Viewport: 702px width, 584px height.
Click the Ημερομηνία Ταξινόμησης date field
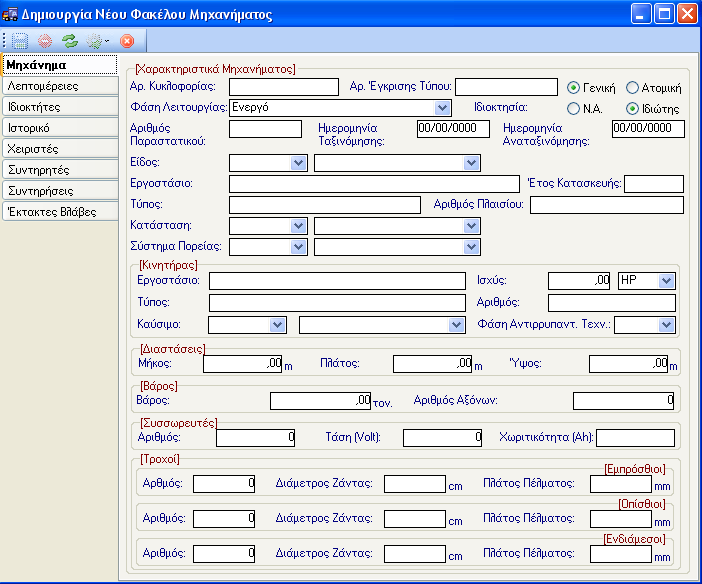tap(453, 129)
